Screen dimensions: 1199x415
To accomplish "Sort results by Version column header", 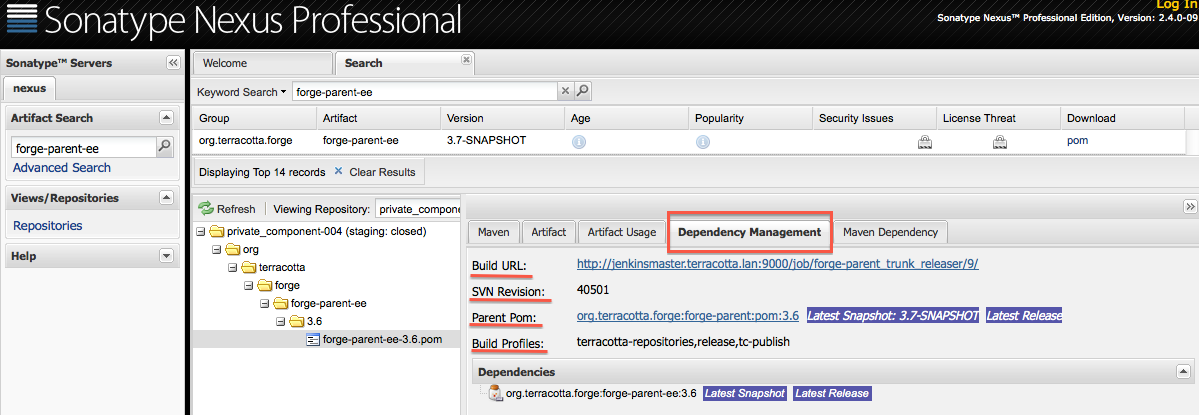I will click(502, 118).
